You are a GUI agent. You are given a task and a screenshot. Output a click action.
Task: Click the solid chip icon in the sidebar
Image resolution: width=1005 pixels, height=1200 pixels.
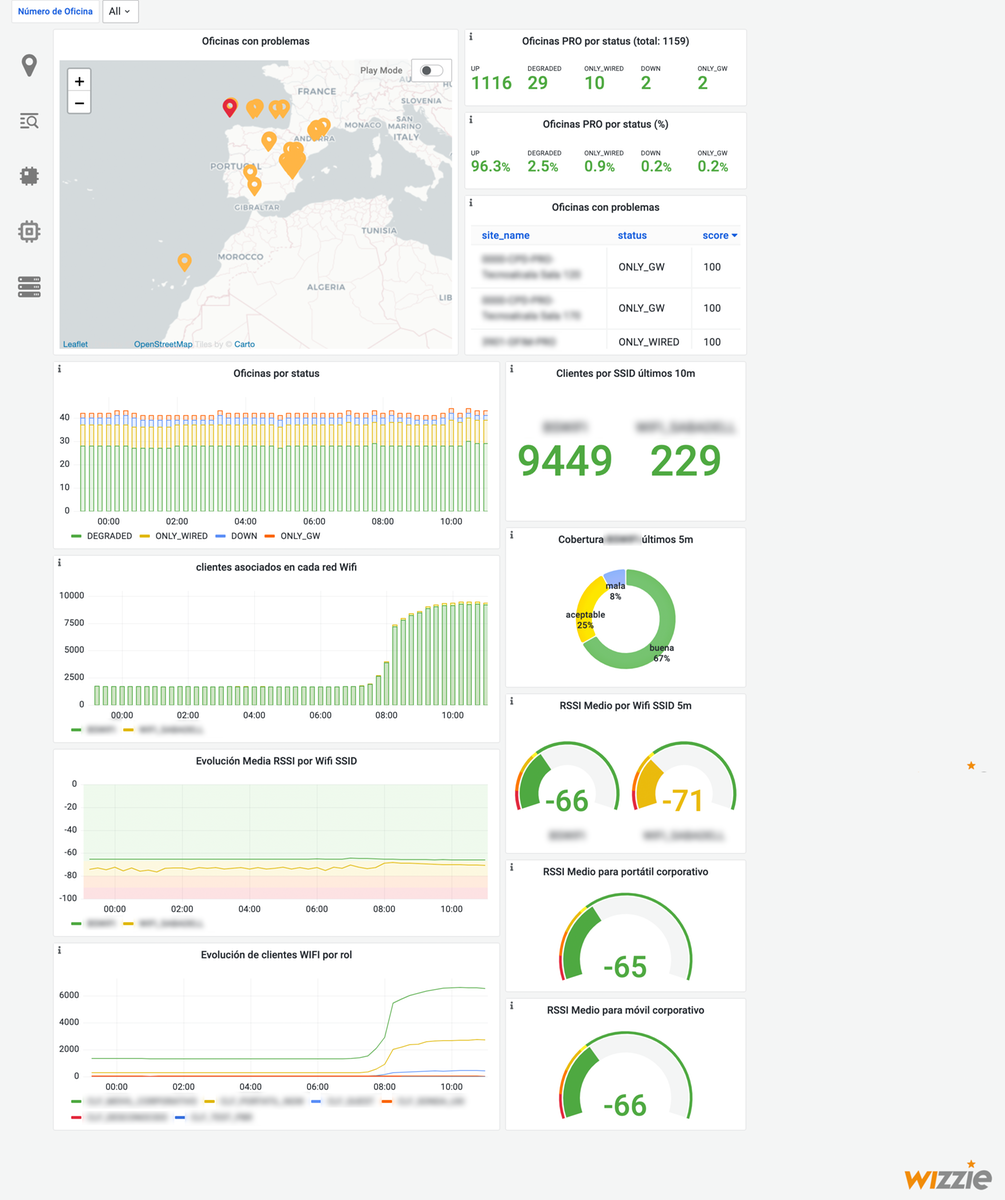click(x=29, y=175)
